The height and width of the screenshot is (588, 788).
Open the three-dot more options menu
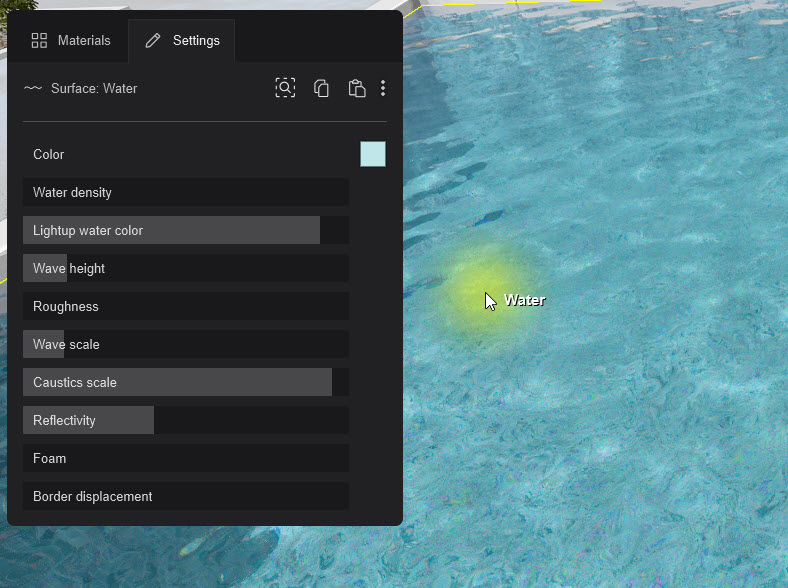click(383, 88)
